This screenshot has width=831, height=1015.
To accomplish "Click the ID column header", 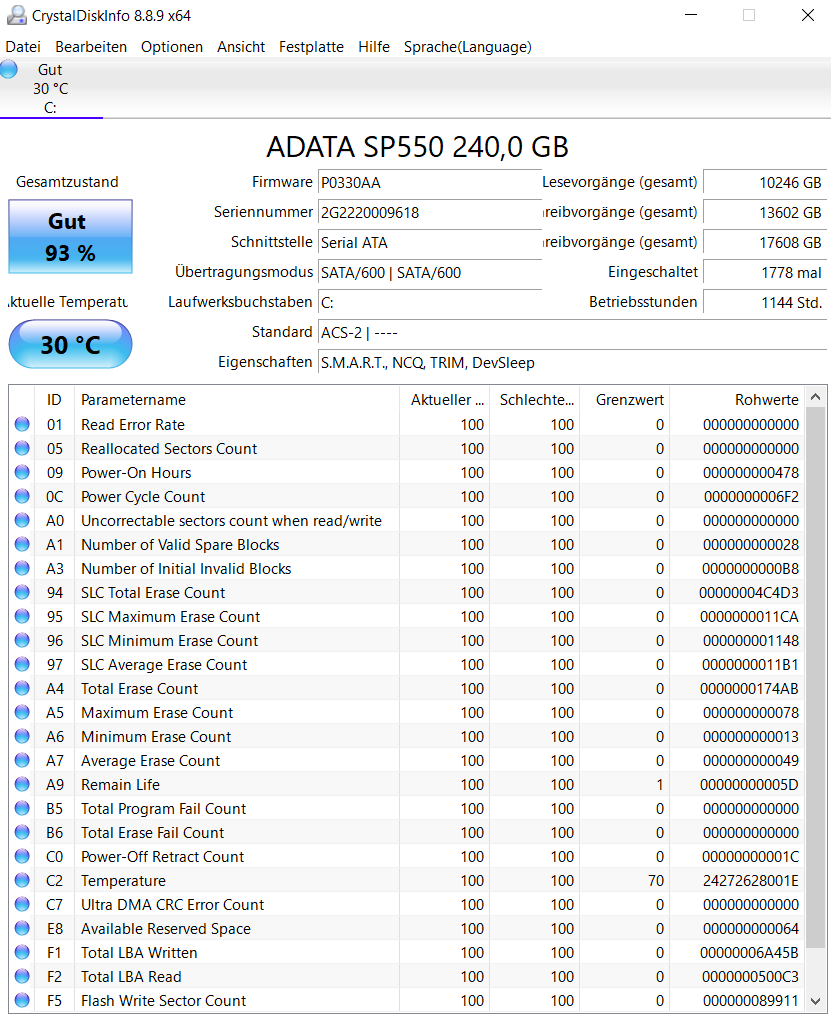I will (54, 399).
